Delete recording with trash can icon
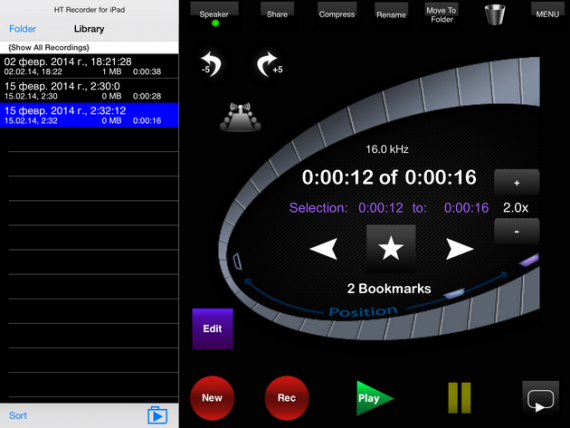Viewport: 570px width, 428px height. (x=495, y=15)
